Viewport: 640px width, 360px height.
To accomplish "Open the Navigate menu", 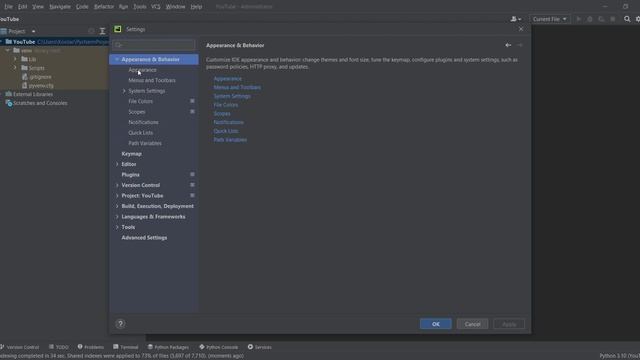I will 60,7.
